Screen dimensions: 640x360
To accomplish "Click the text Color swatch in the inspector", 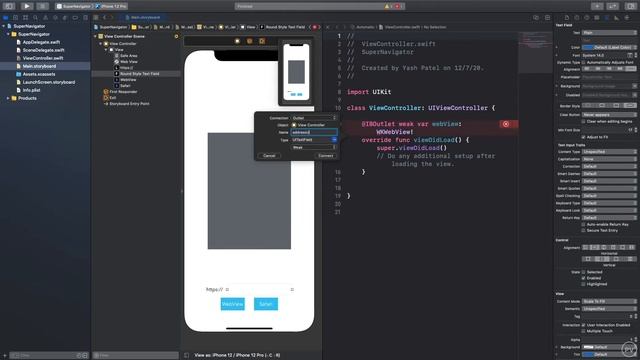I will click(x=588, y=47).
